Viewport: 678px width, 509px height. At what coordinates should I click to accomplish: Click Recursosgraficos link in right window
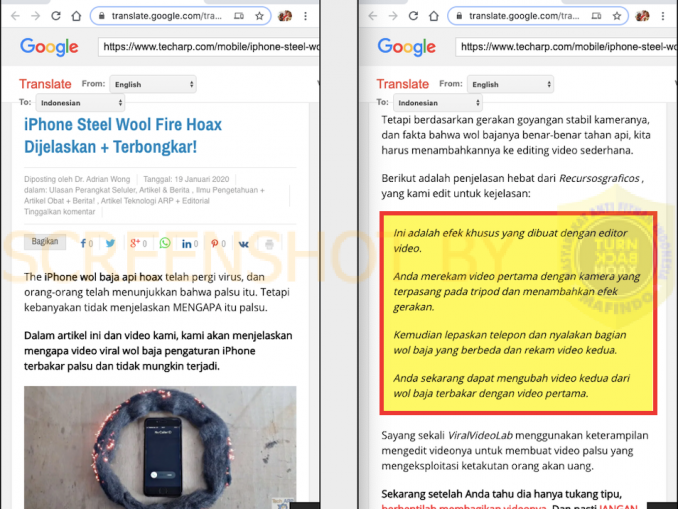coord(599,178)
